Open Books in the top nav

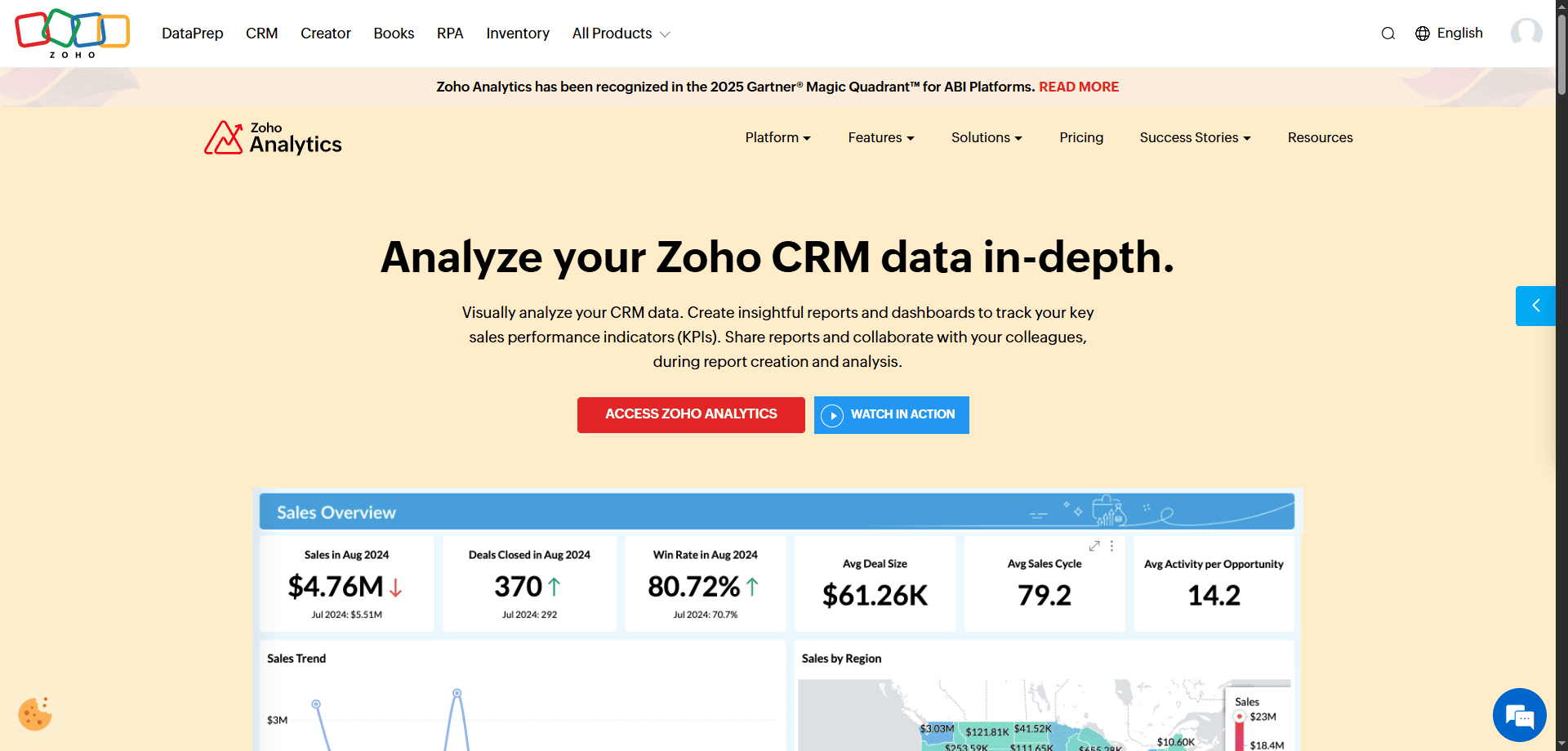click(394, 34)
